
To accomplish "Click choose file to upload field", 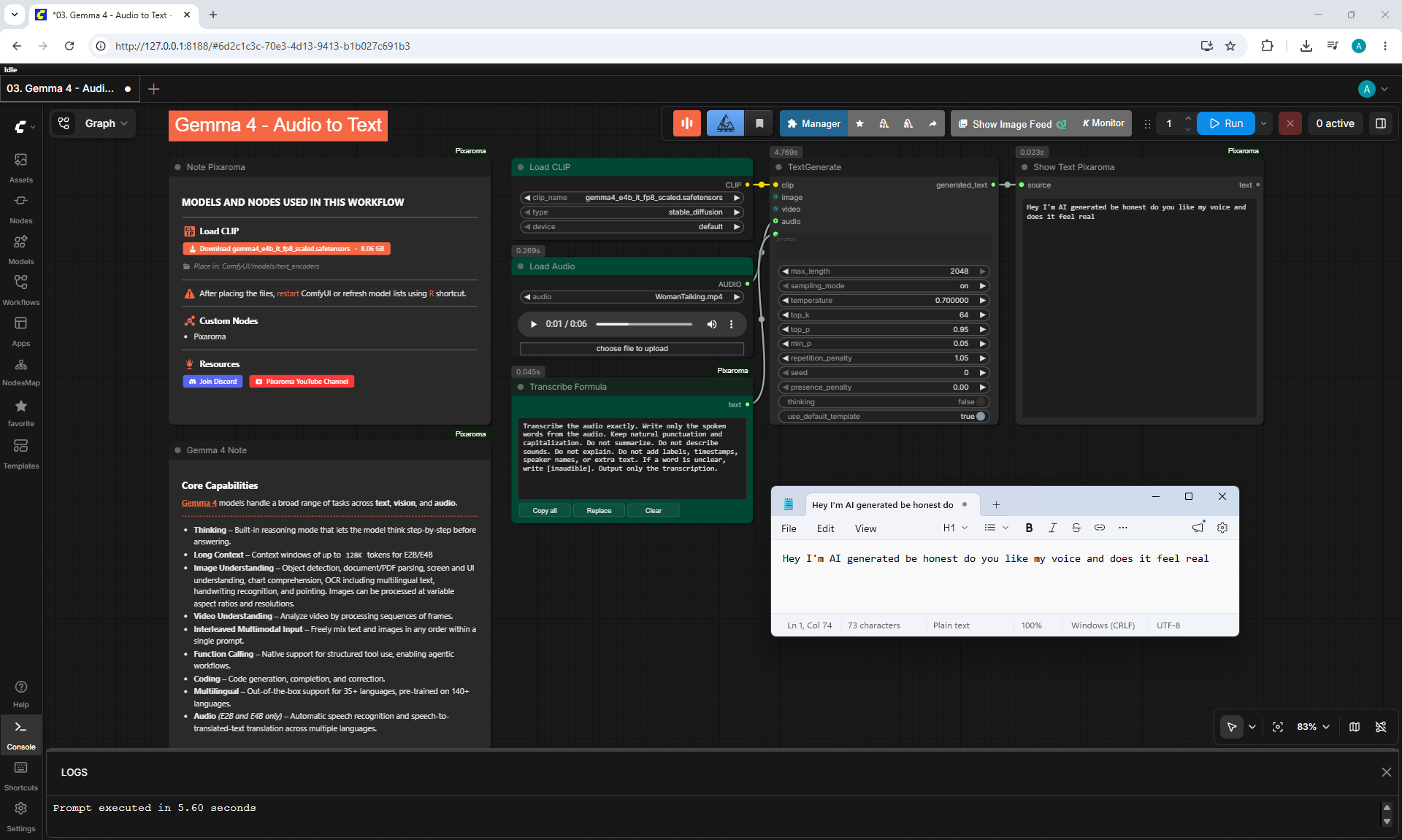I will (x=632, y=349).
